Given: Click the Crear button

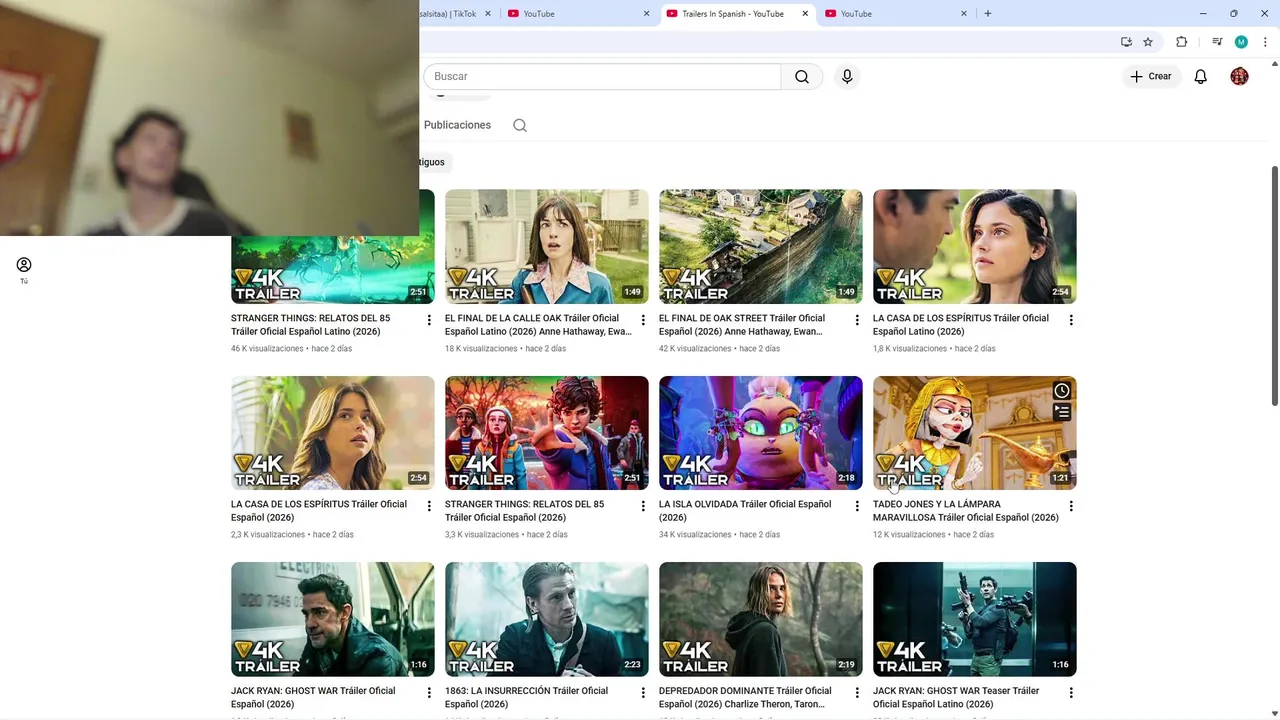Looking at the screenshot, I should (x=1151, y=76).
